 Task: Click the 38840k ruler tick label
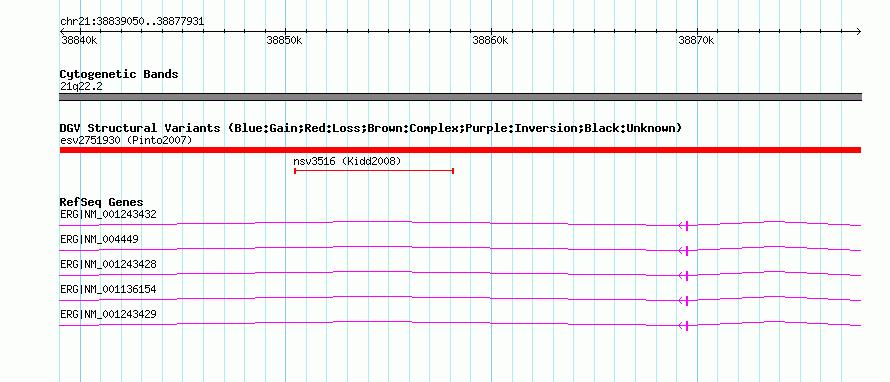click(78, 40)
